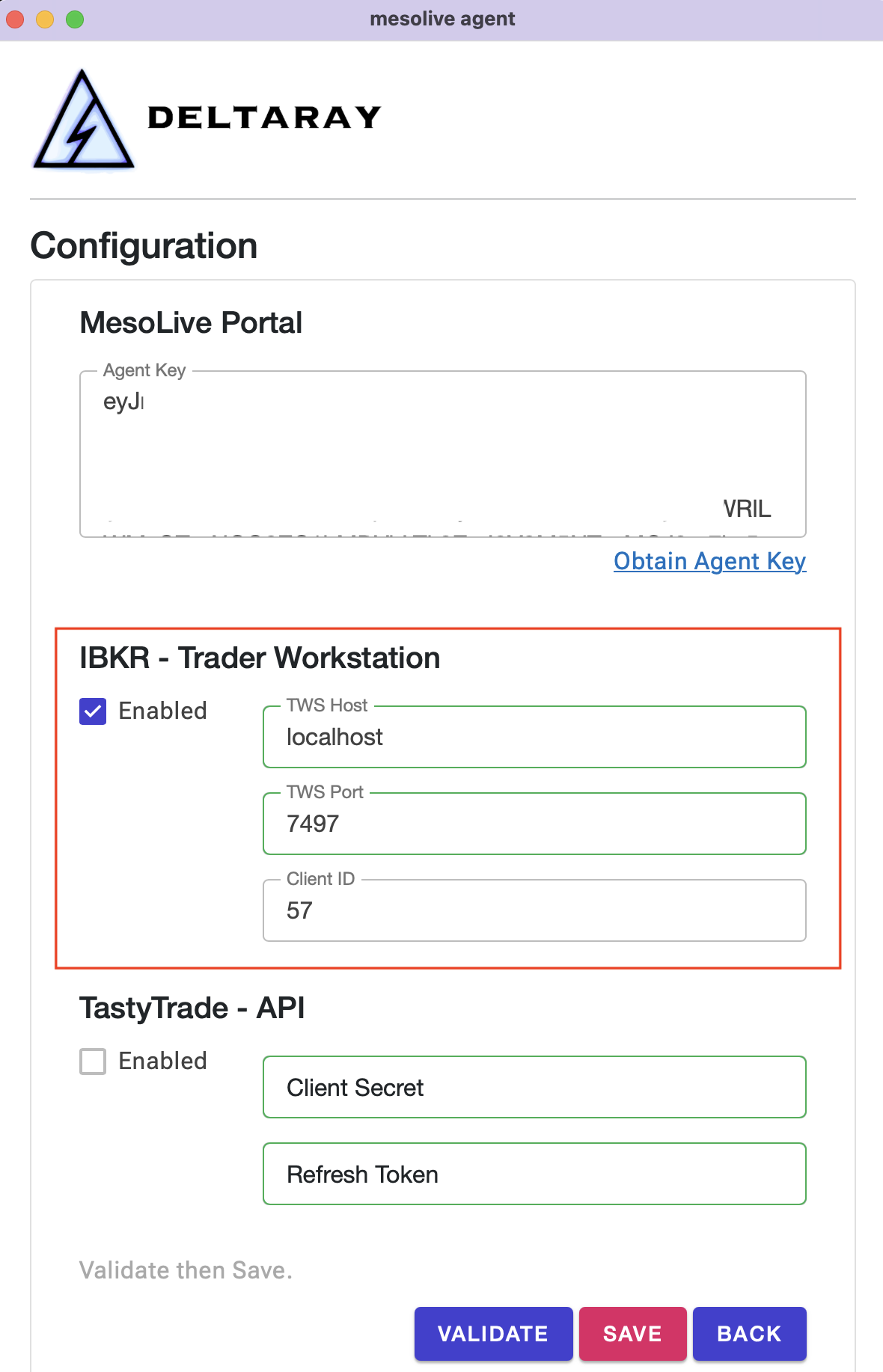
Task: Enable the TastyTrade API checkbox
Action: (93, 1061)
